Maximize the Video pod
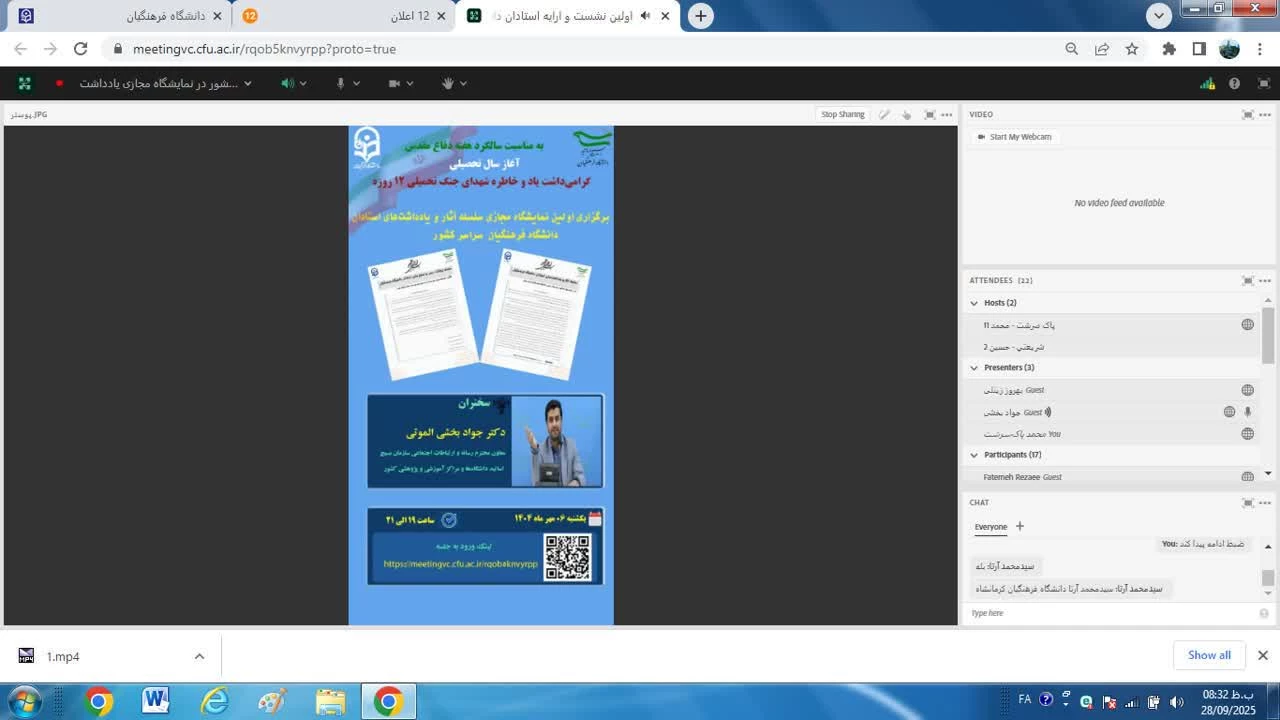Image resolution: width=1280 pixels, height=720 pixels. [x=1247, y=115]
